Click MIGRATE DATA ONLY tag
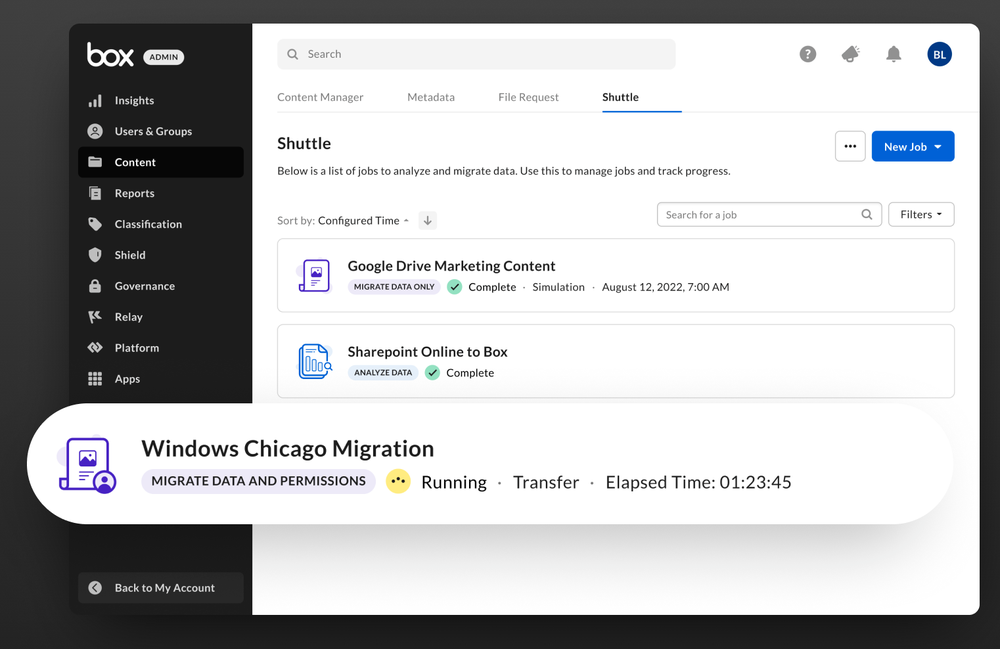 tap(394, 287)
